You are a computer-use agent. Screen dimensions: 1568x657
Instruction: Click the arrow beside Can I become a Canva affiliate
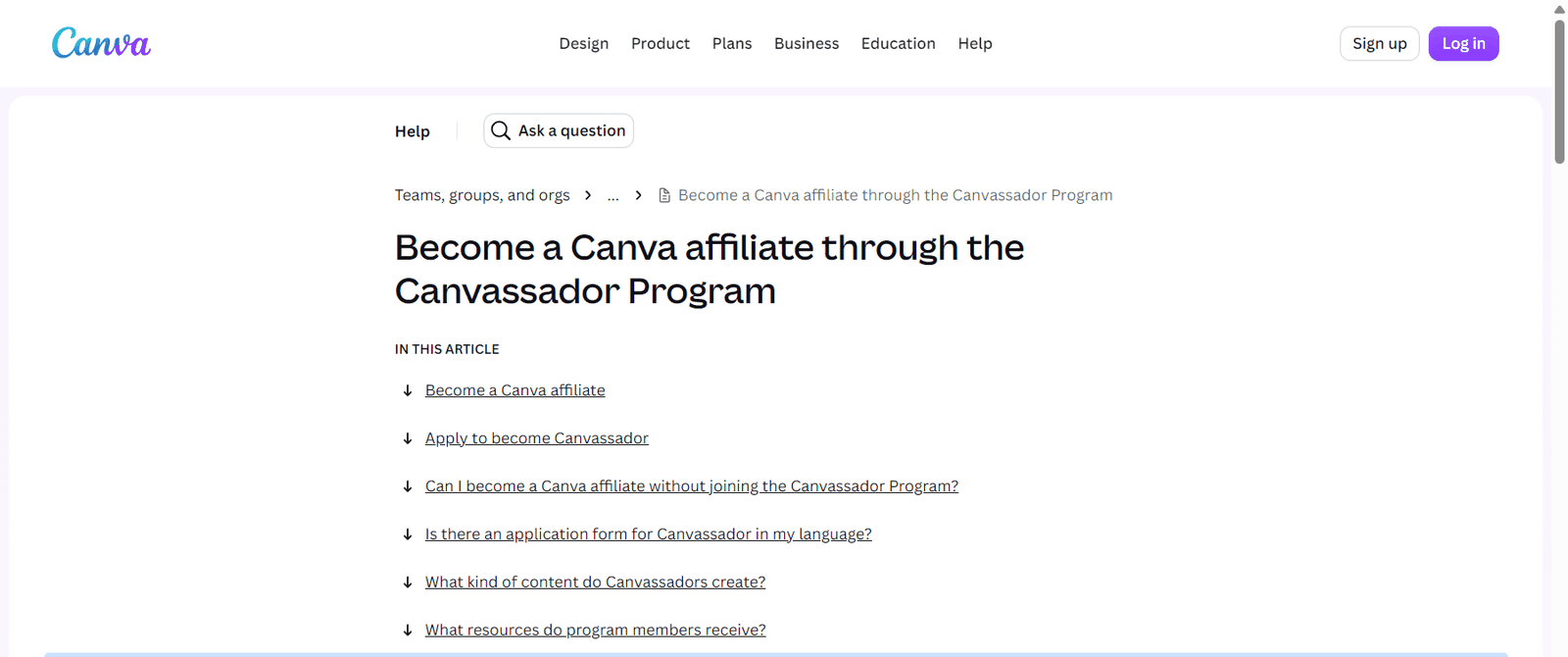408,486
